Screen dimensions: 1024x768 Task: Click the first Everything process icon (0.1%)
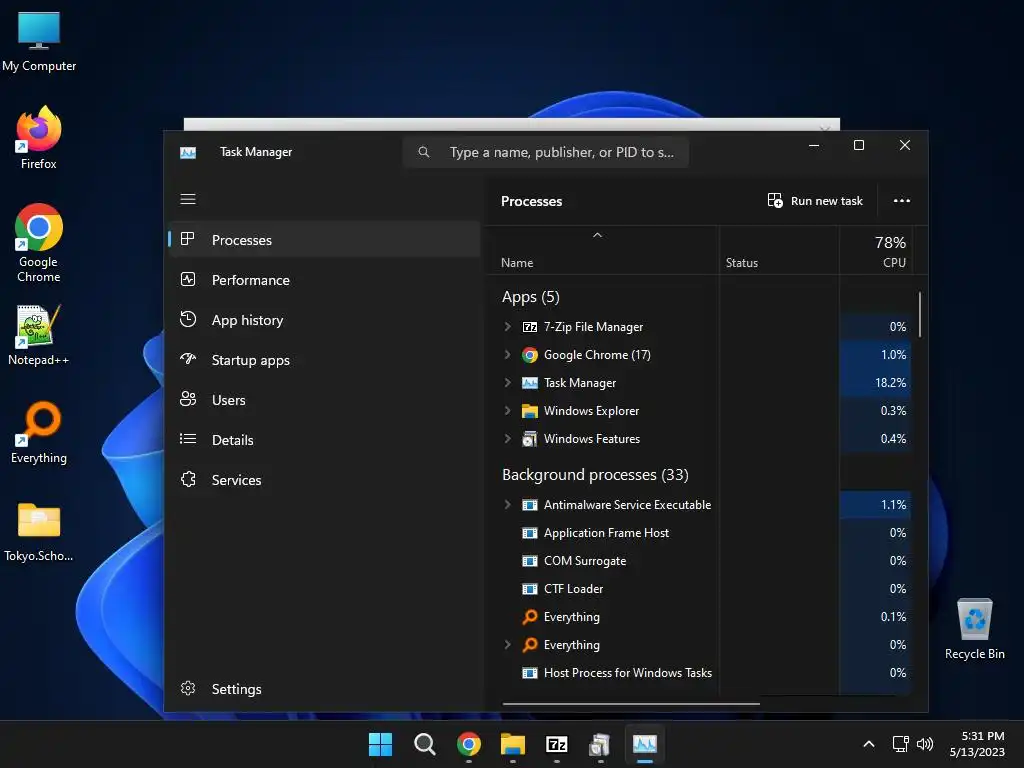pos(530,616)
